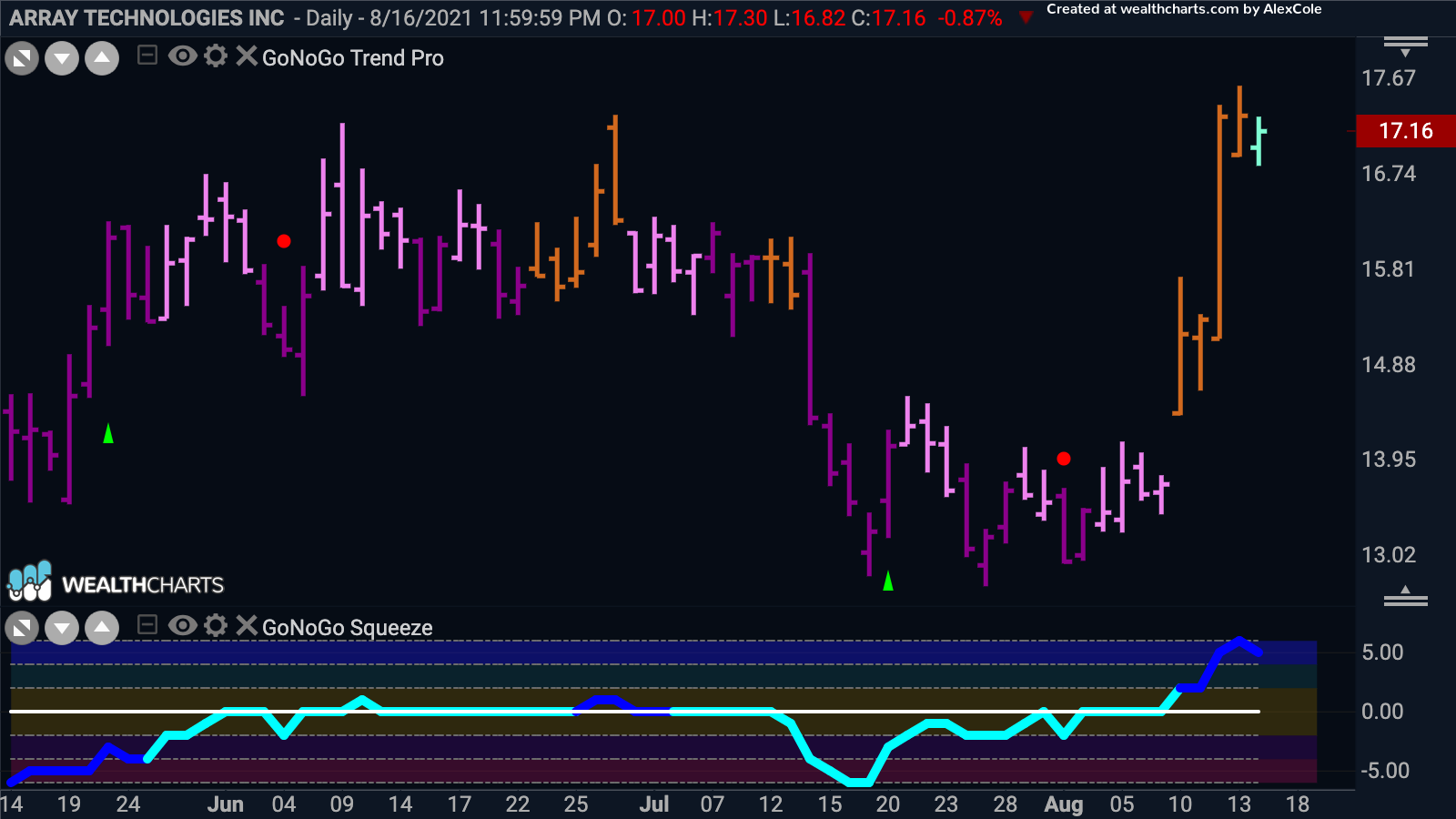Move GoNoGo Squeeze pane down

(x=62, y=628)
